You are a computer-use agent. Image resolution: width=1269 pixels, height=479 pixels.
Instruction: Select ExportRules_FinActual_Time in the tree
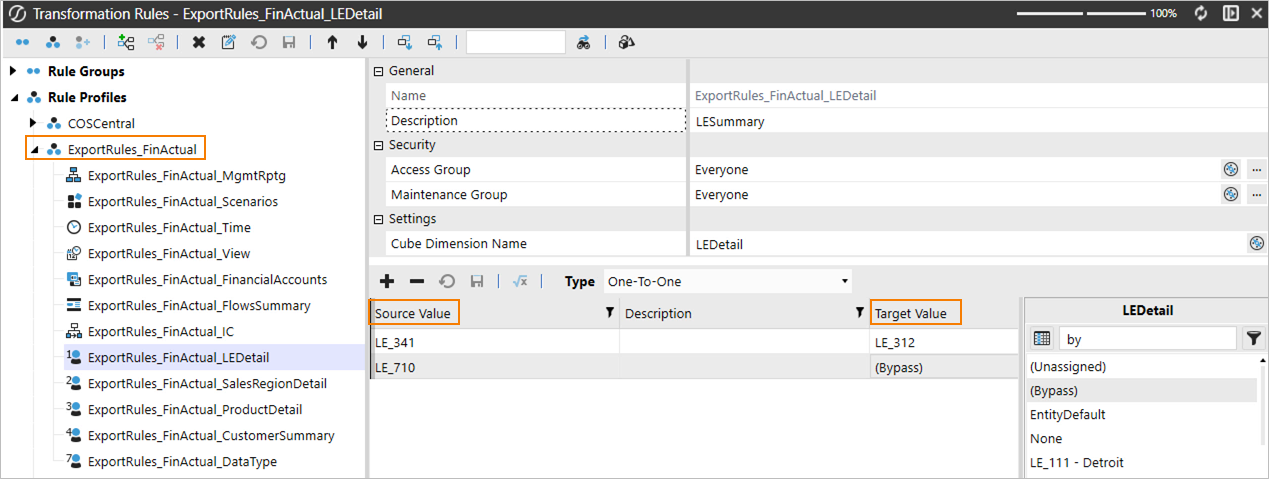point(169,227)
